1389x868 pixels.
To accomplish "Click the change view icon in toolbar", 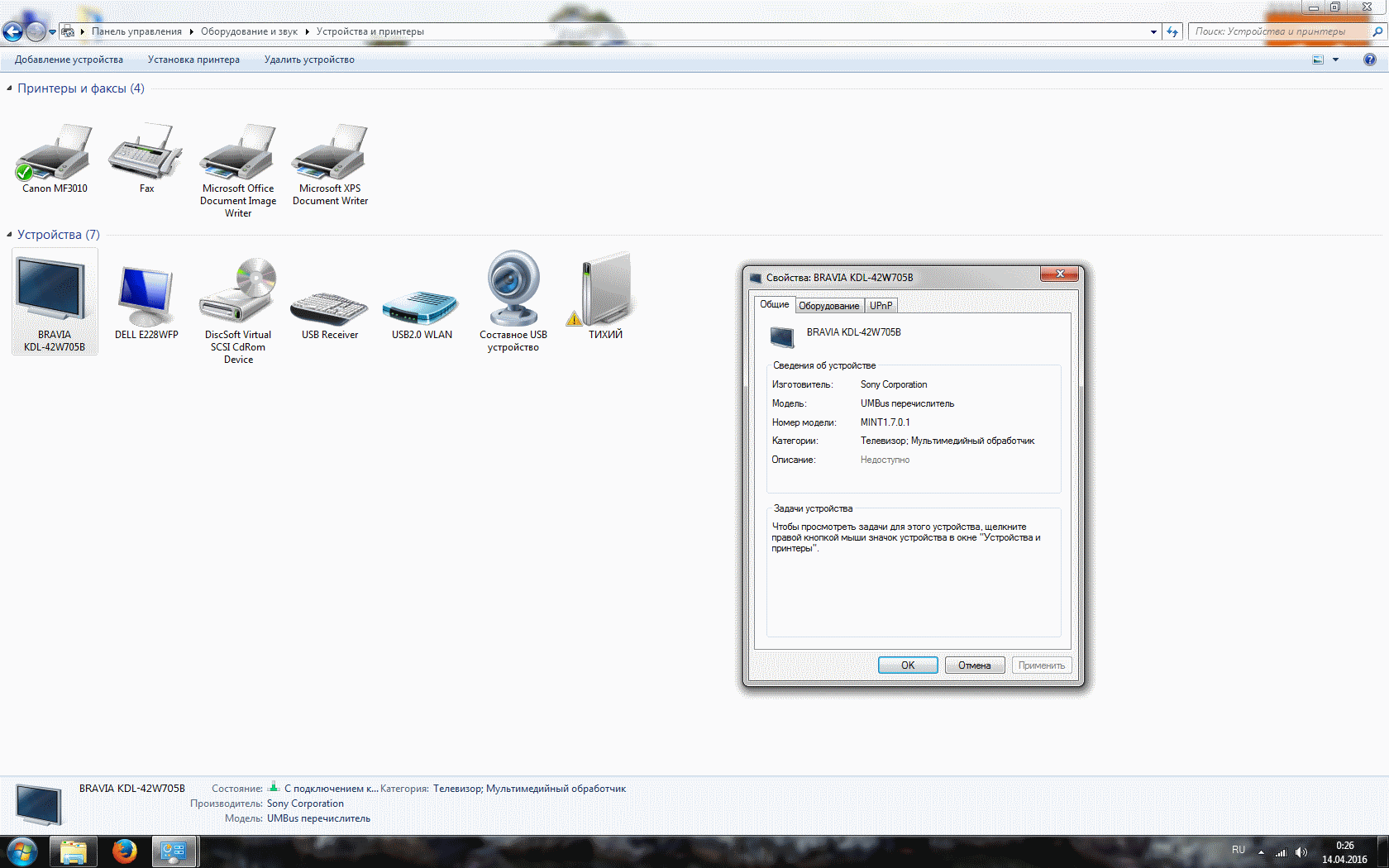I will 1318,60.
